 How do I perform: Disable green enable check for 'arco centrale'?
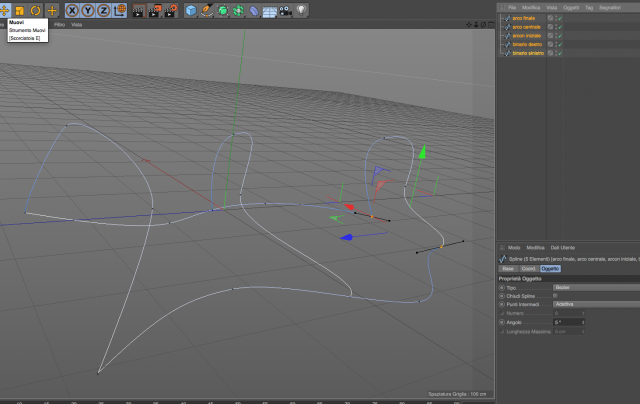pos(560,27)
